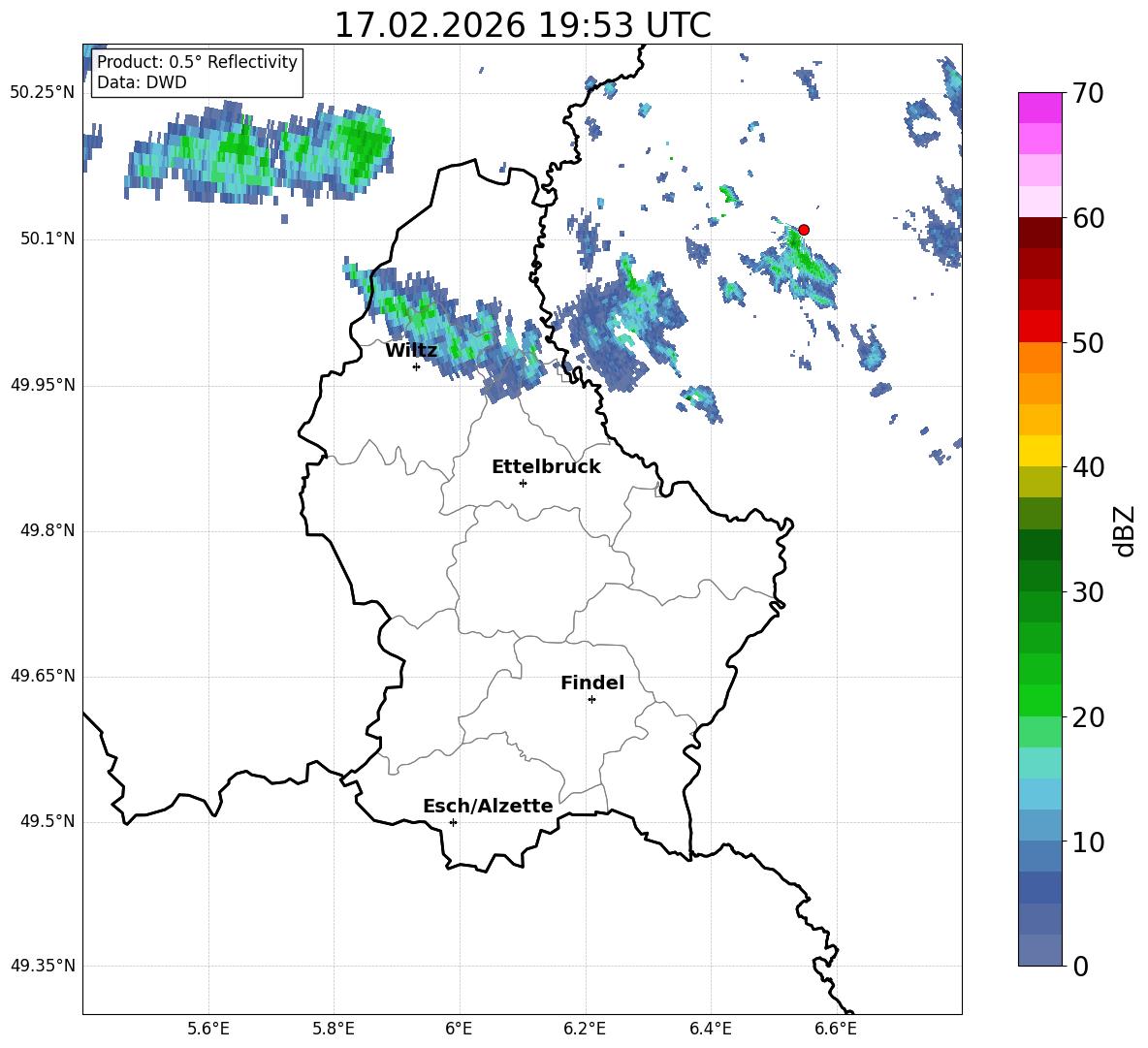Image resolution: width=1148 pixels, height=1048 pixels.
Task: Click the 0 value on colorbar
Action: (x=1081, y=966)
